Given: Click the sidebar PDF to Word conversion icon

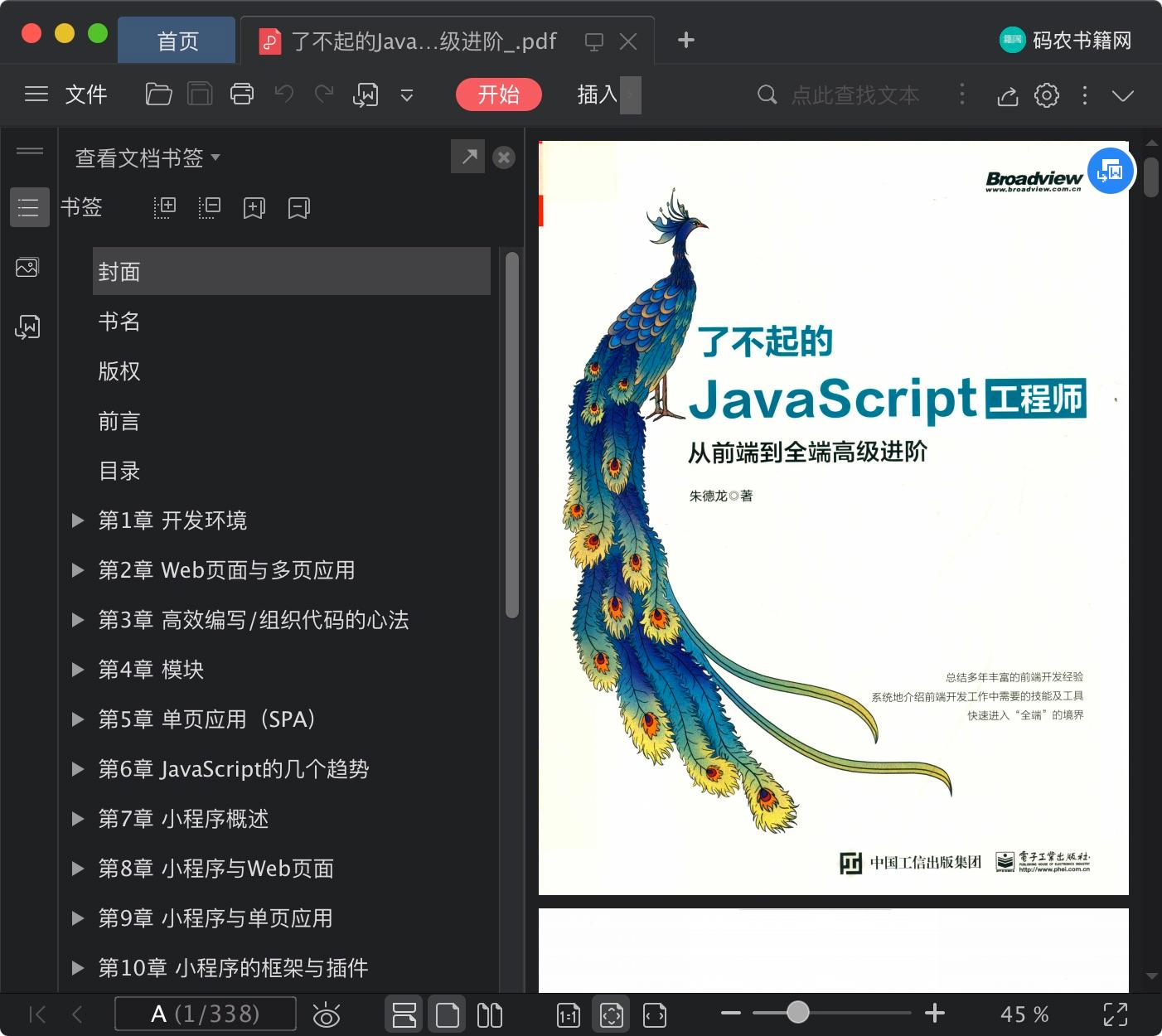Looking at the screenshot, I should [27, 327].
